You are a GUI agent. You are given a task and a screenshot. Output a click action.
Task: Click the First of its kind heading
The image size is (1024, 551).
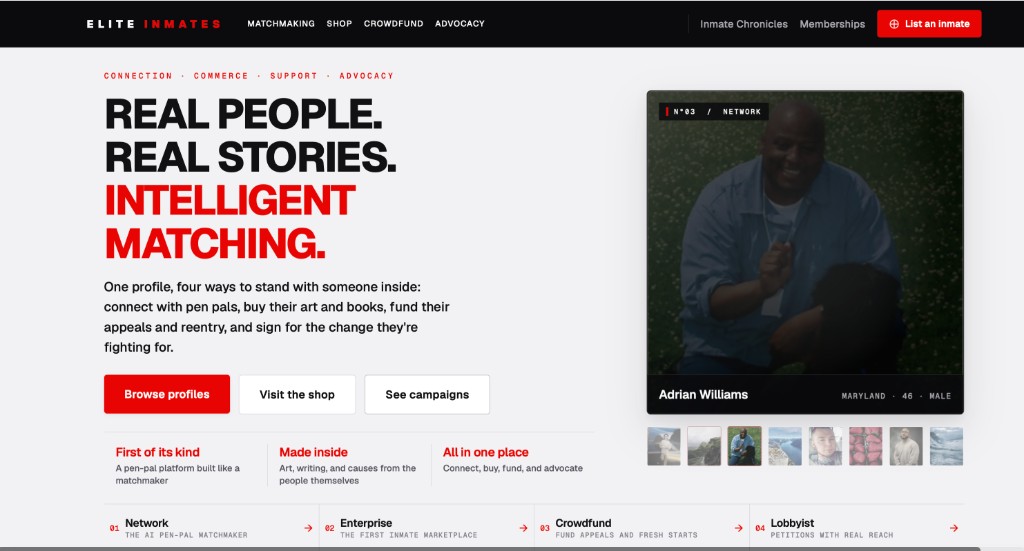pyautogui.click(x=157, y=452)
